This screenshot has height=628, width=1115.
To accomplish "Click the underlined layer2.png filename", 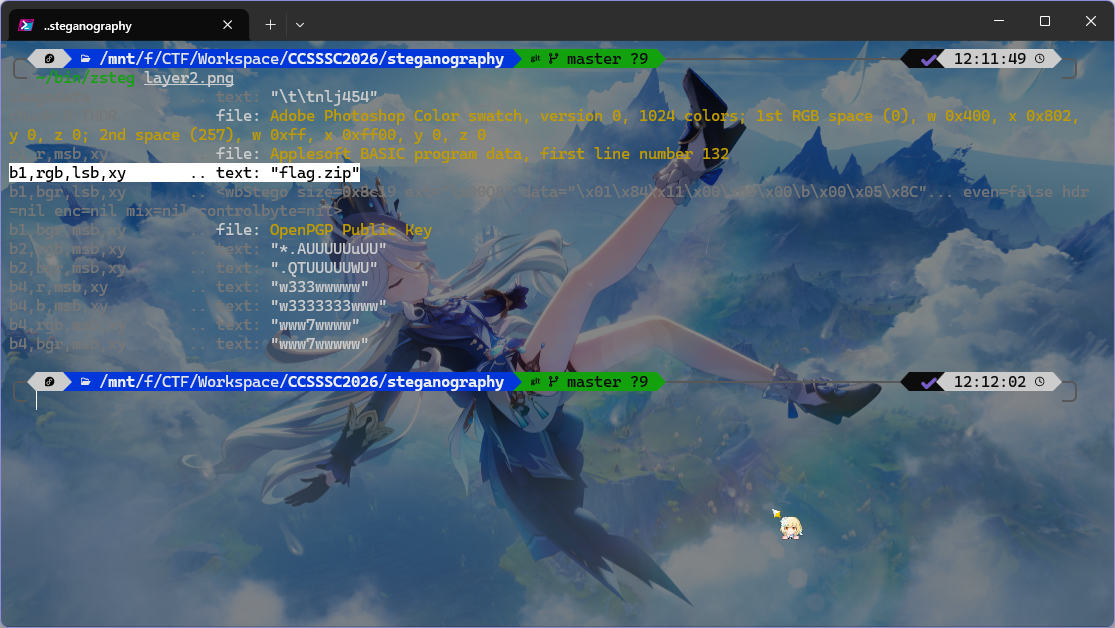I will (189, 78).
